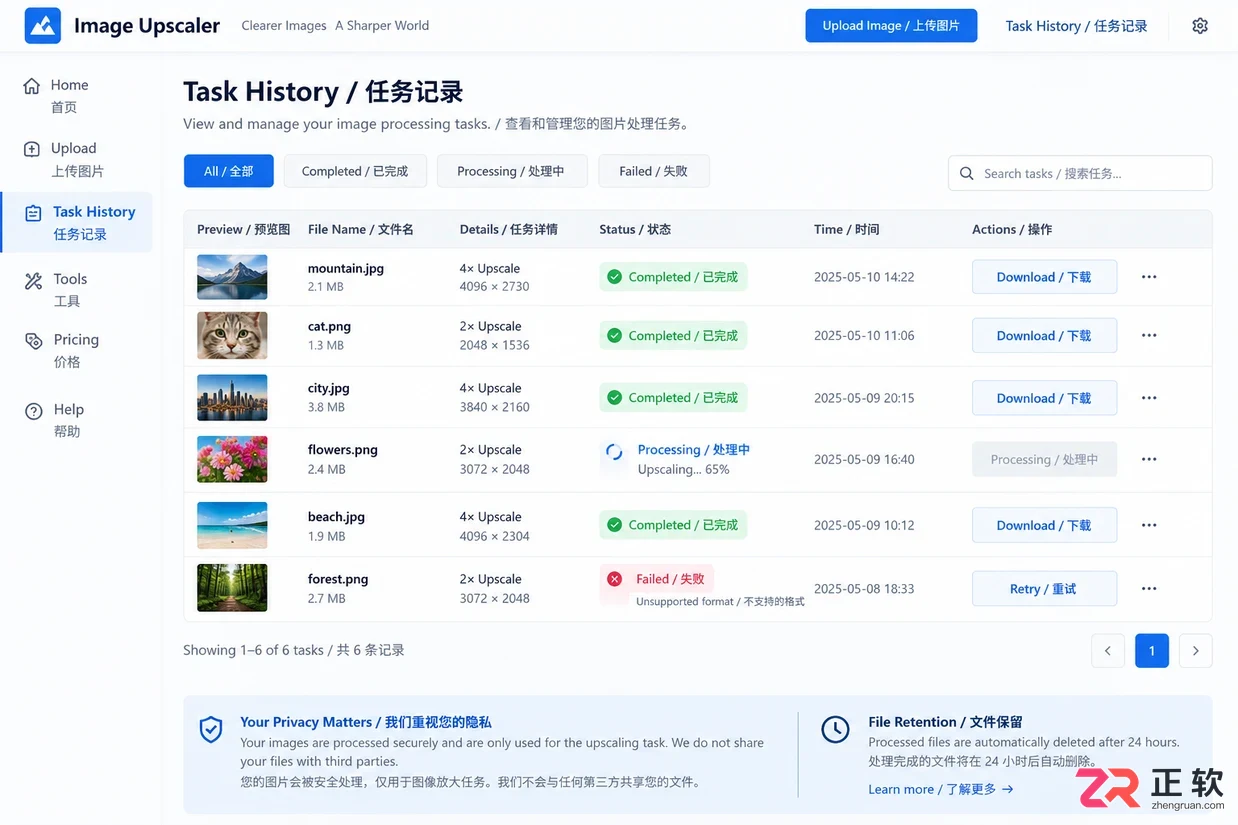Screen dimensions: 1238x825
Task: Open Tools / 工具 in sidebar
Action: tap(78, 290)
